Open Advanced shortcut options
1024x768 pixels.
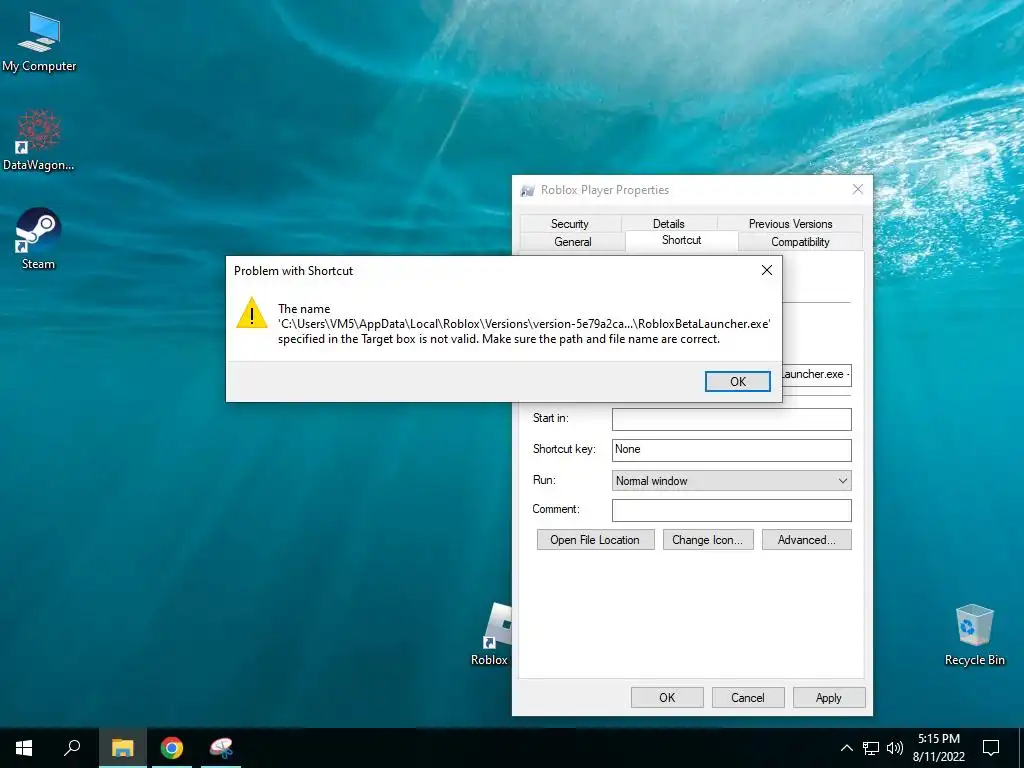[807, 539]
